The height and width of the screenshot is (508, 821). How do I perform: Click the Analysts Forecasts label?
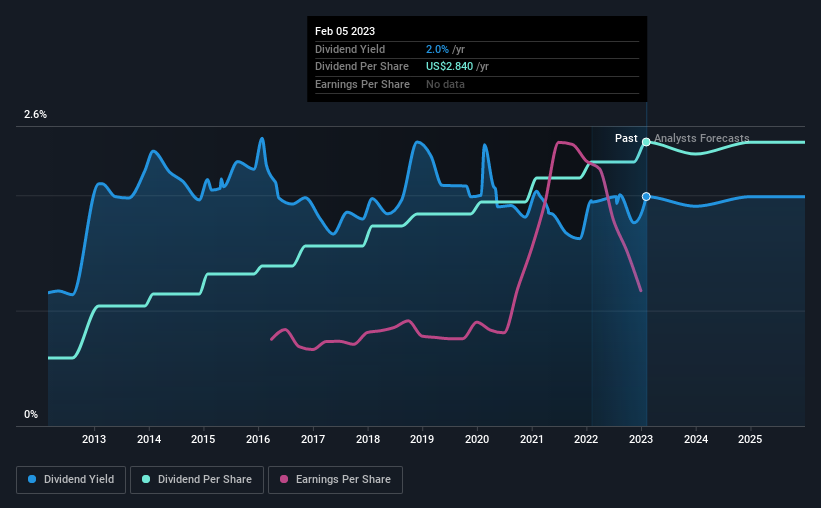[702, 138]
